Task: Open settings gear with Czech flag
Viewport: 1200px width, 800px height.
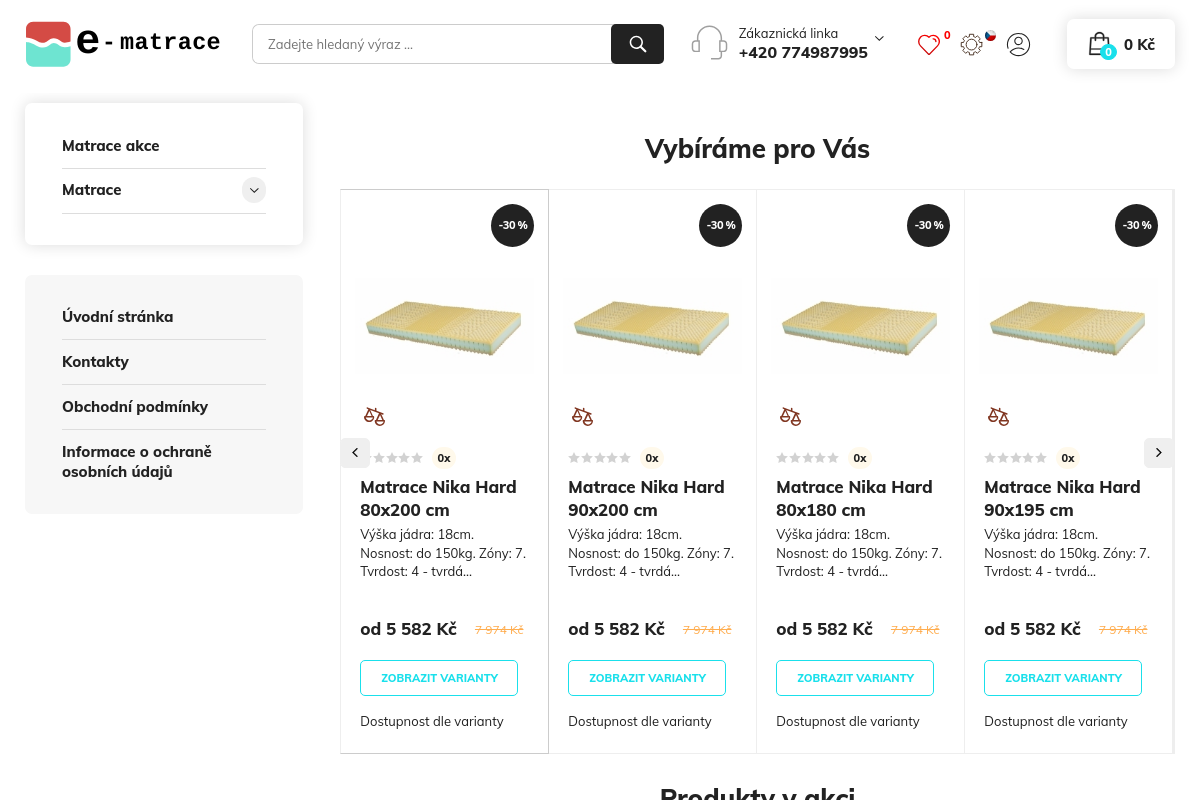Action: [x=972, y=45]
